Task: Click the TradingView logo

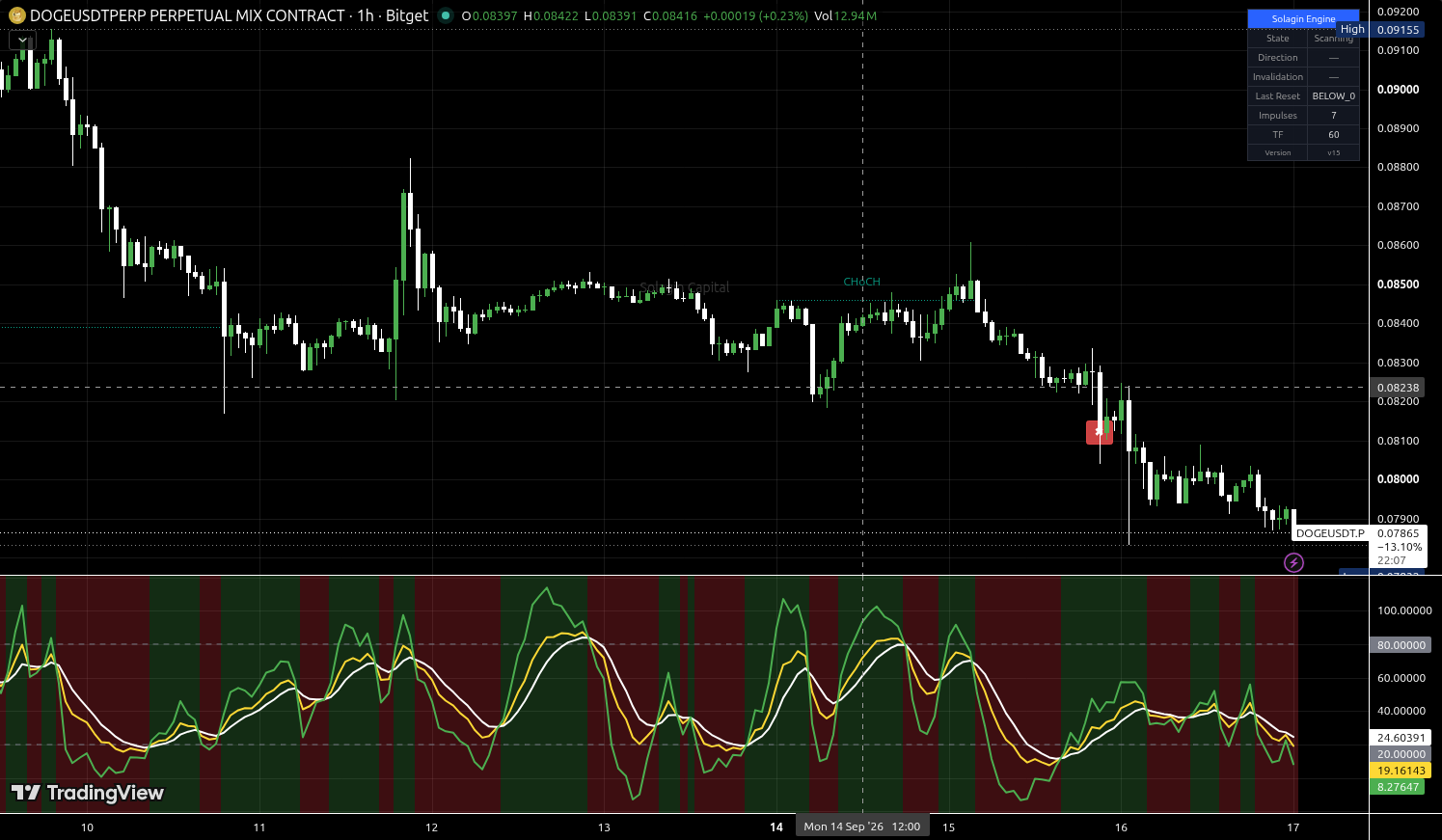Action: click(x=88, y=793)
